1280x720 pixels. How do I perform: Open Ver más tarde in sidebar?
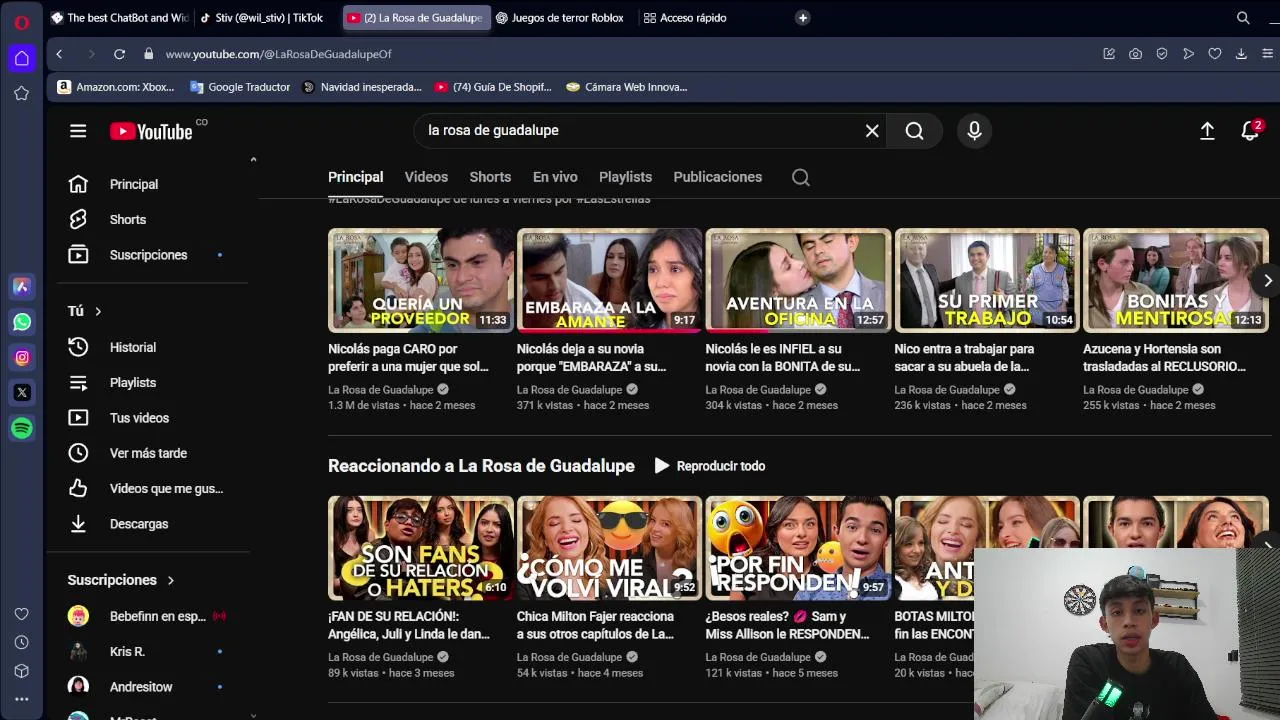coord(147,453)
